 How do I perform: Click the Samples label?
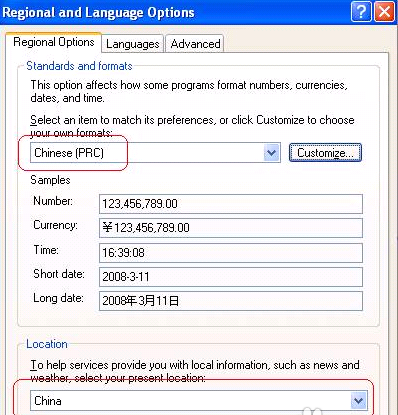pos(50,180)
